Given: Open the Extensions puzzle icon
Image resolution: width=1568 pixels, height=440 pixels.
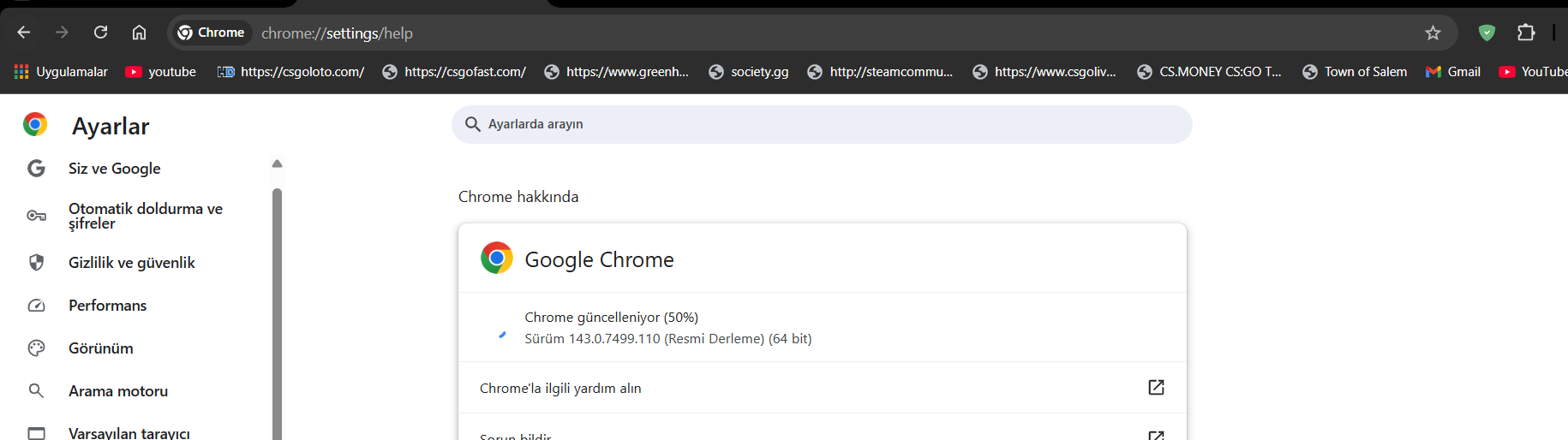Looking at the screenshot, I should (1526, 33).
